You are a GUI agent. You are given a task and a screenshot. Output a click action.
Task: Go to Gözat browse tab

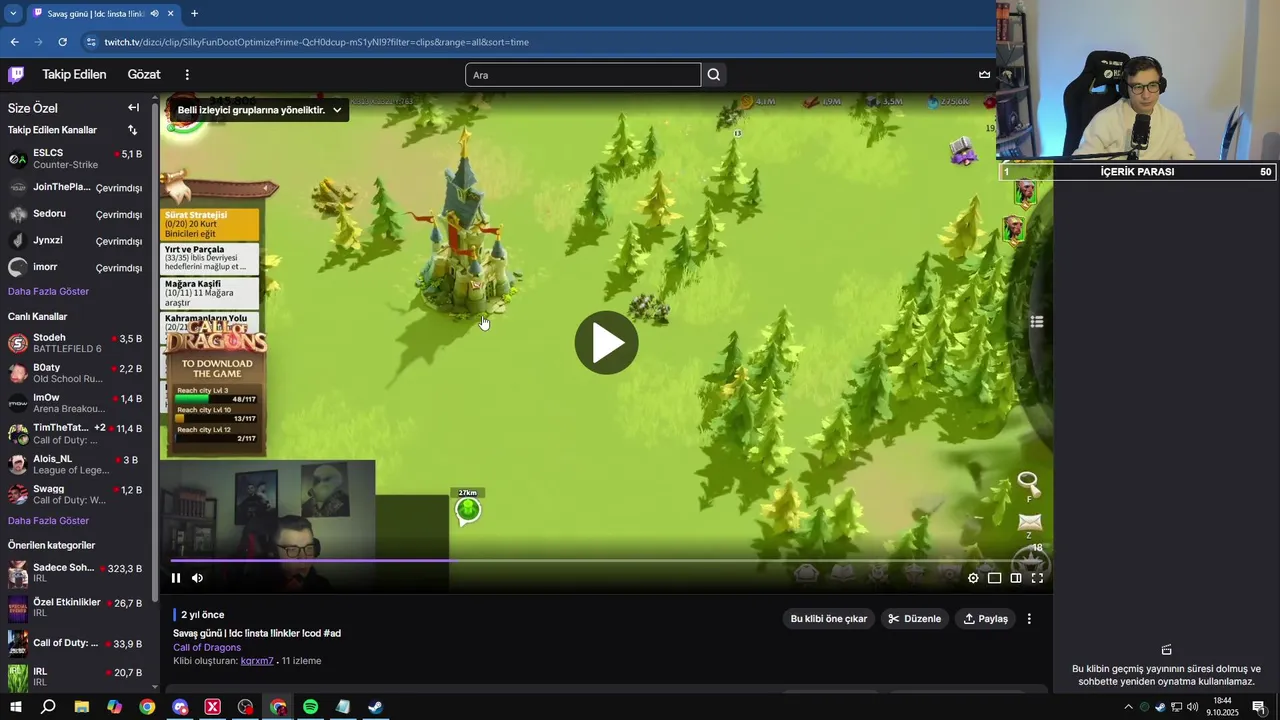click(x=144, y=75)
